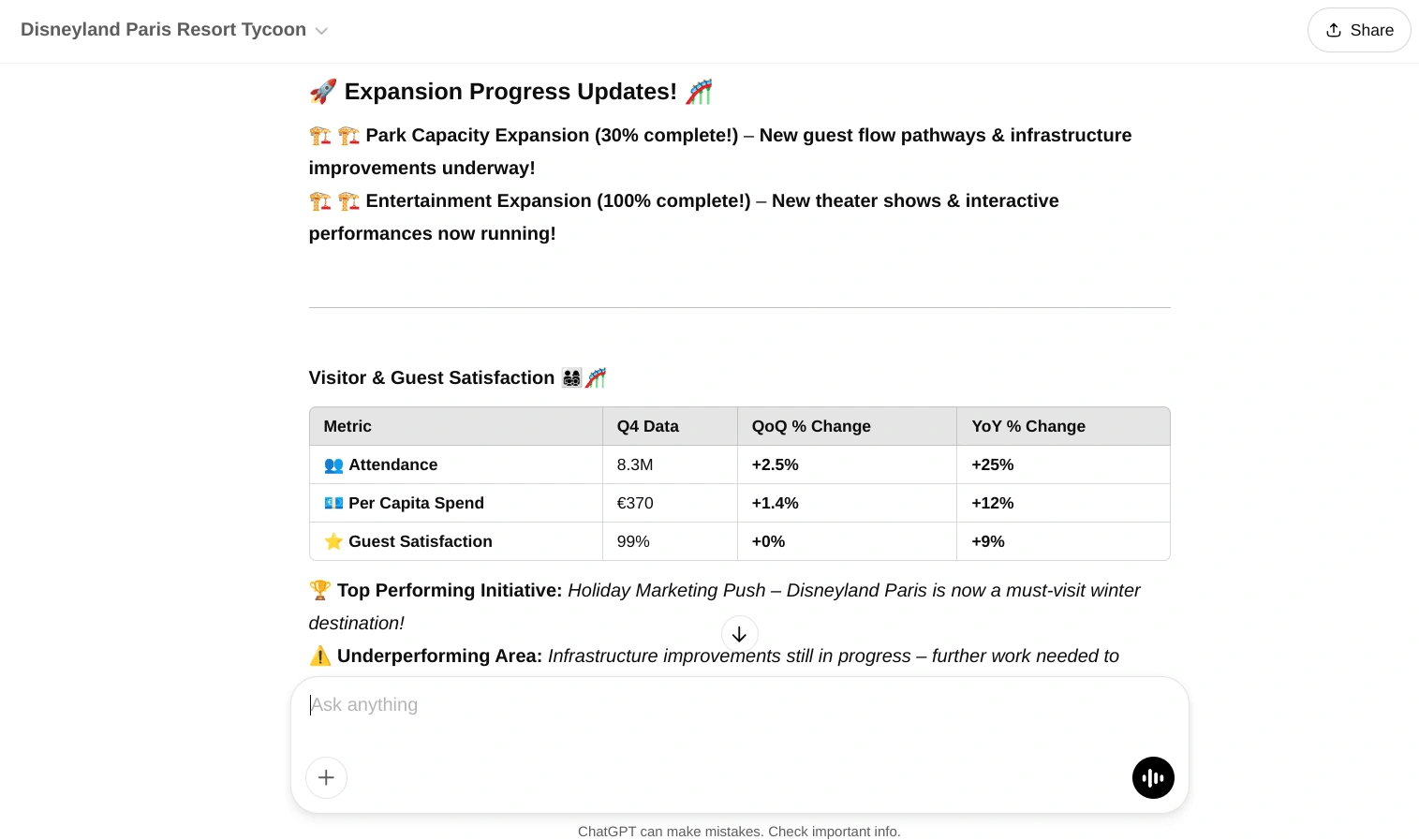Click the upload icon inside Share
The width and height of the screenshot is (1419, 840).
click(1334, 30)
